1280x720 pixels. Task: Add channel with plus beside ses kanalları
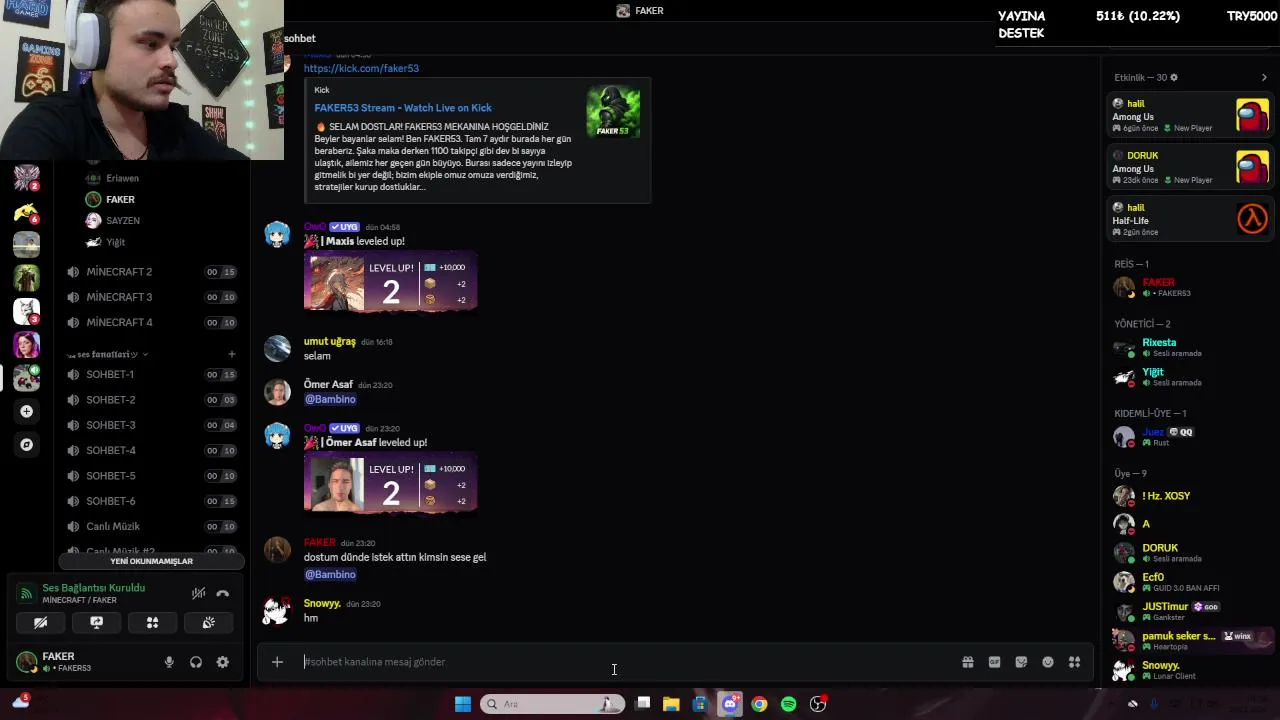point(231,354)
